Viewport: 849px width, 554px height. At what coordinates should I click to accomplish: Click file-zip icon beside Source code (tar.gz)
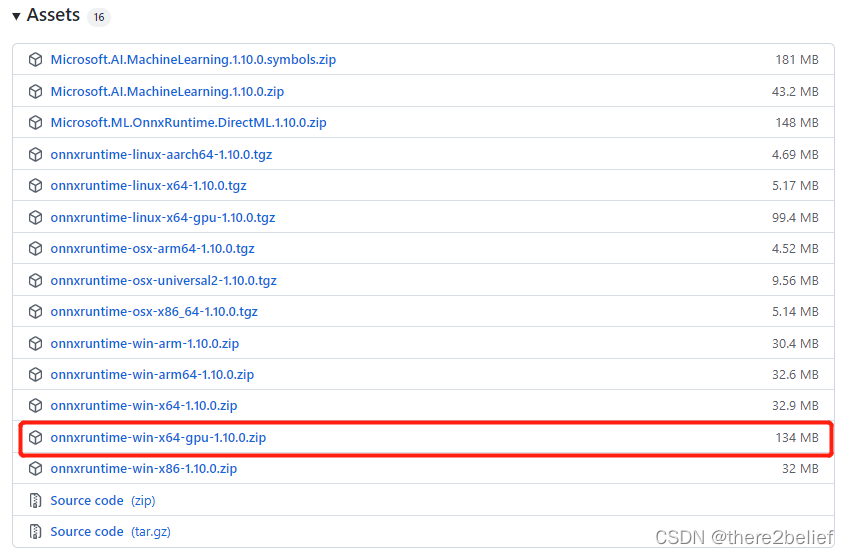35,532
